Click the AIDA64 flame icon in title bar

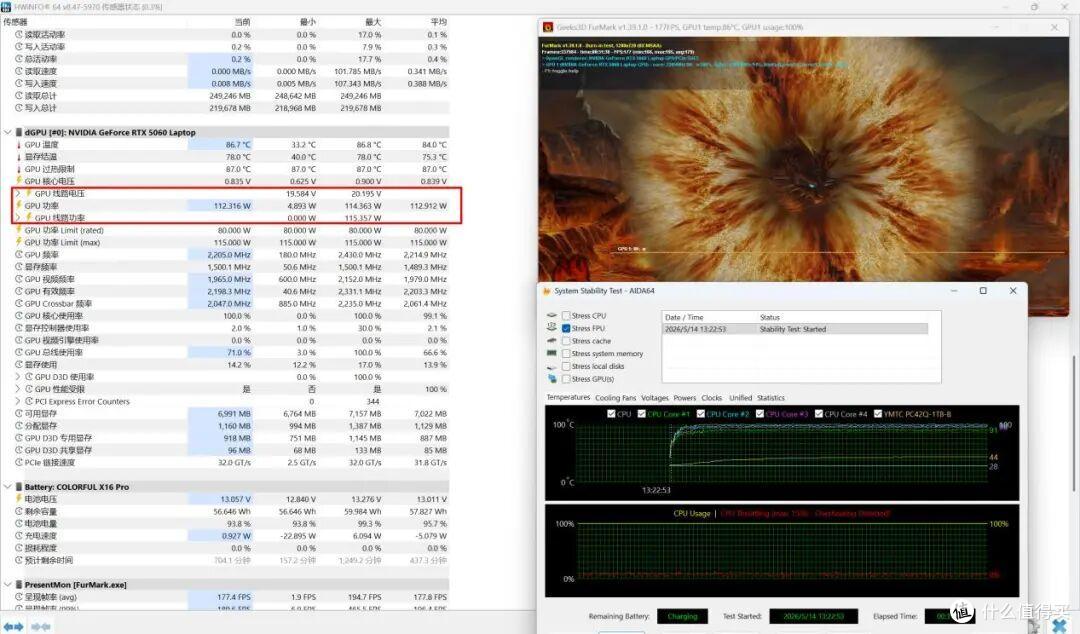(548, 291)
